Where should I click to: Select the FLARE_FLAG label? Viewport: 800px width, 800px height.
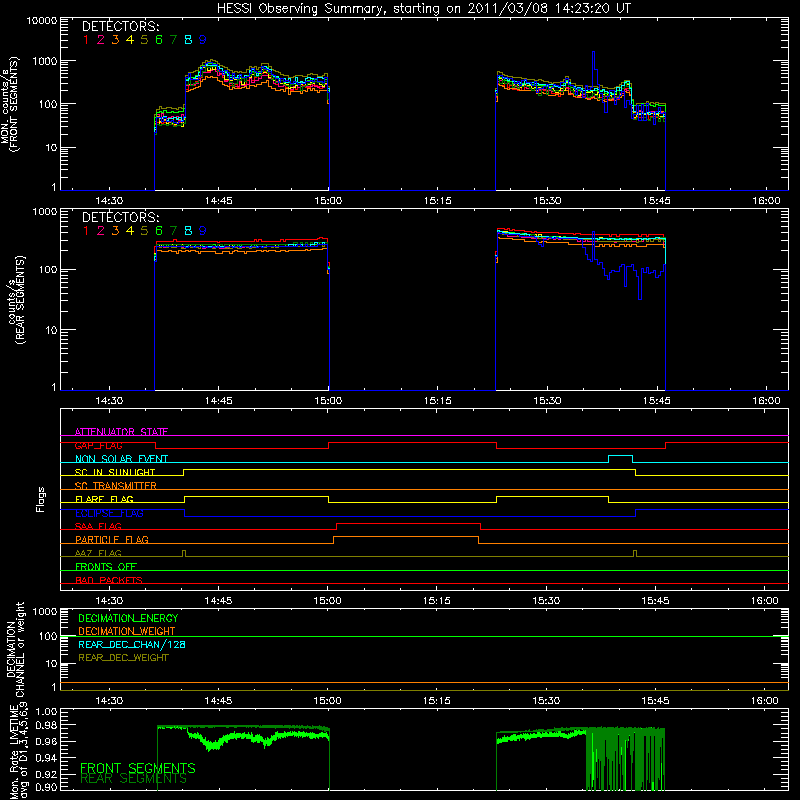(x=104, y=499)
